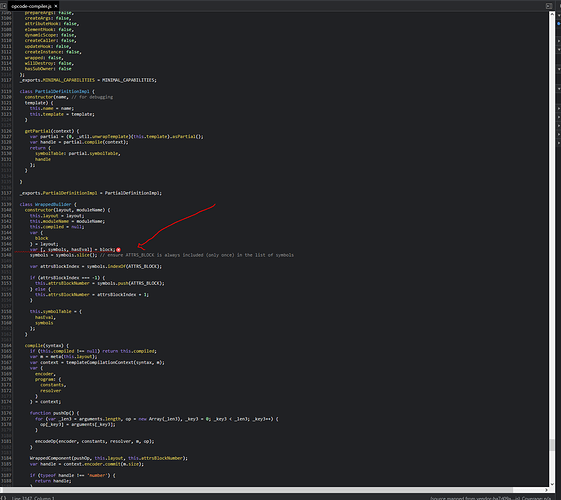The height and width of the screenshot is (500, 561).
Task: Collapse the first expanded debugger section arrow
Action: point(559,15)
